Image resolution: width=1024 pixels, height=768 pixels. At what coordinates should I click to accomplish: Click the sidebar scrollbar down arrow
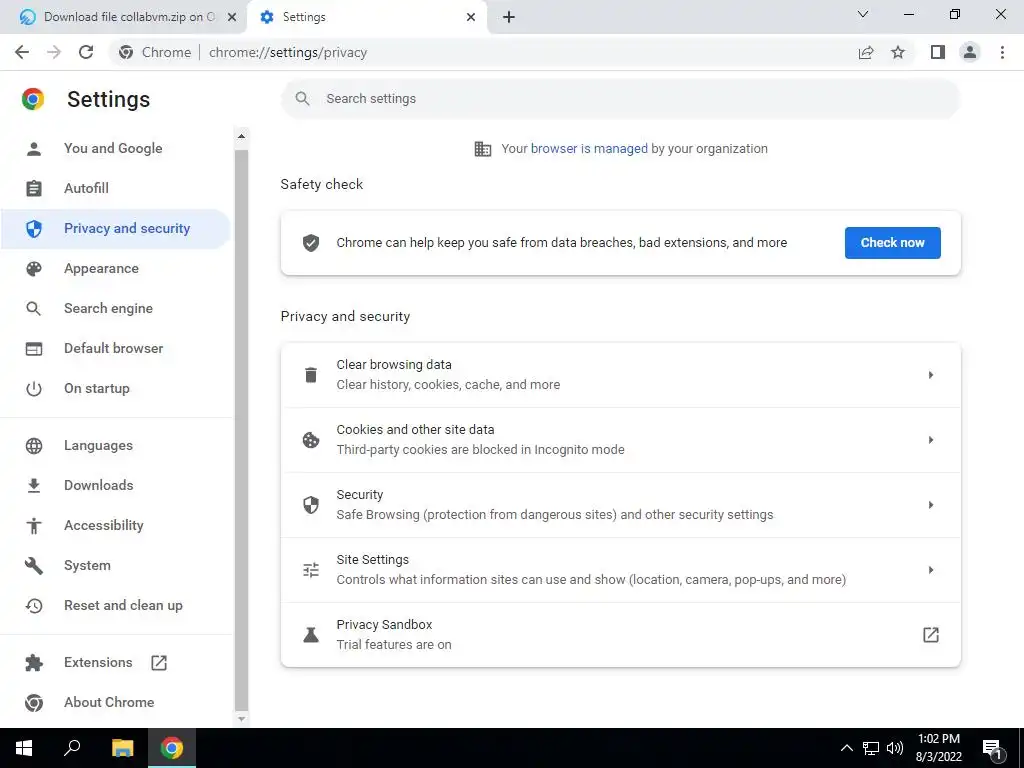(x=241, y=718)
